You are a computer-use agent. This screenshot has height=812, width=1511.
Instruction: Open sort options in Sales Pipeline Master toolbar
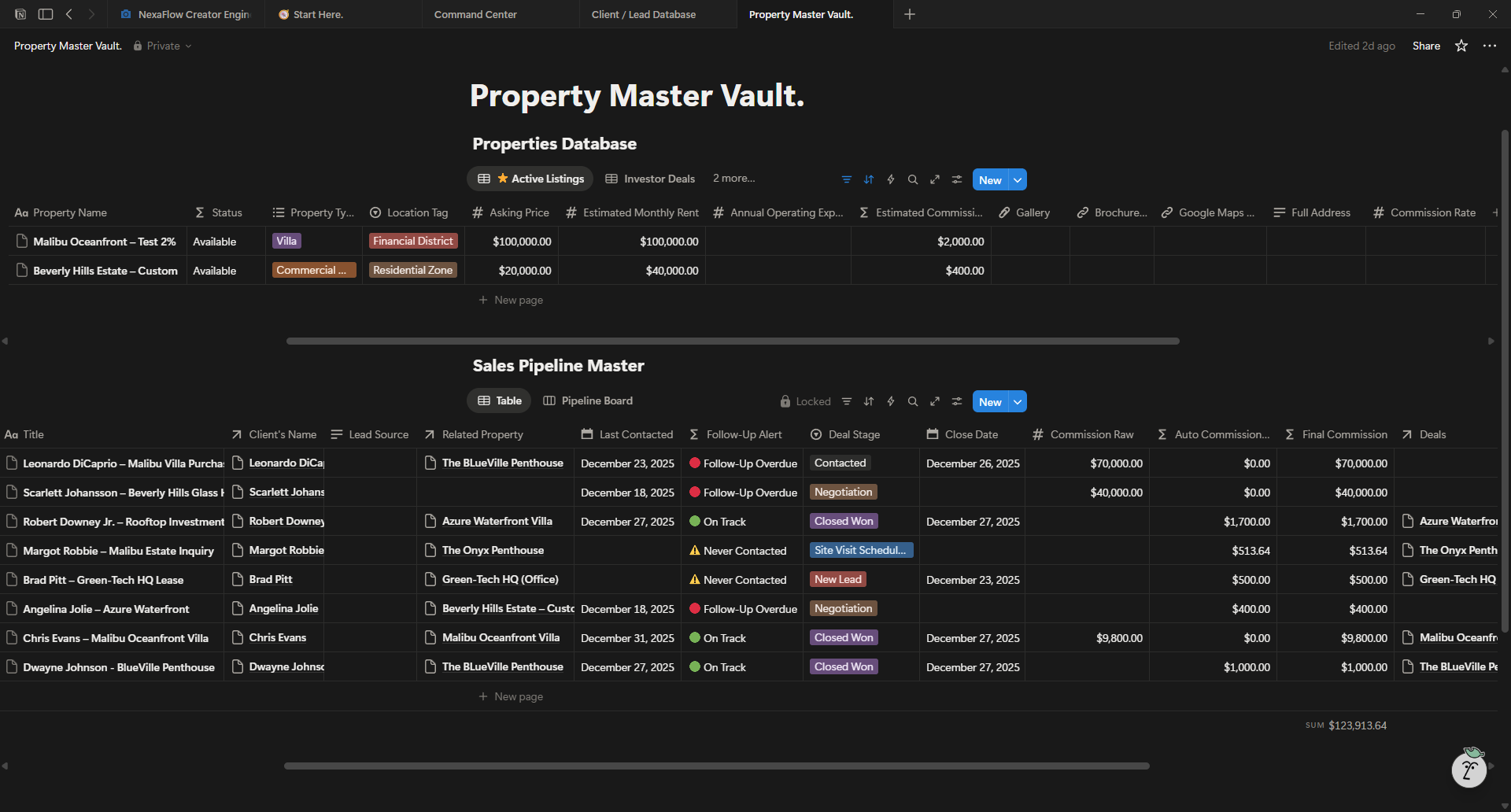tap(869, 401)
